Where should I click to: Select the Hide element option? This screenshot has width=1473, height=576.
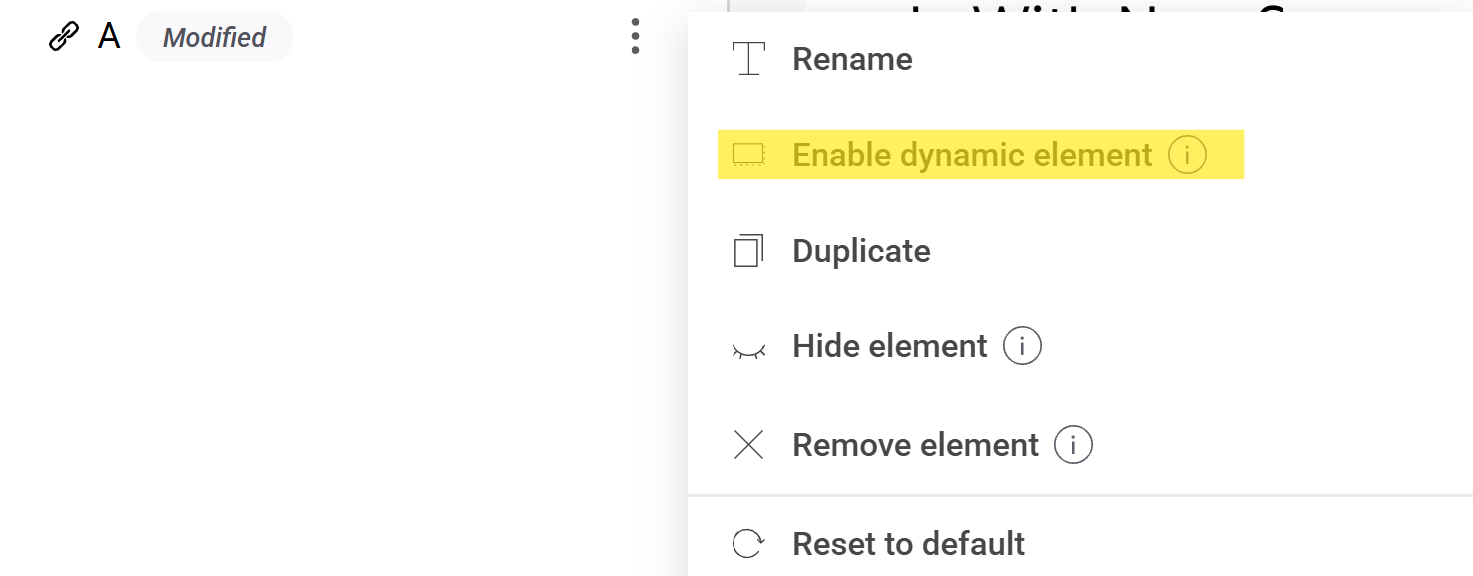pyautogui.click(x=889, y=346)
